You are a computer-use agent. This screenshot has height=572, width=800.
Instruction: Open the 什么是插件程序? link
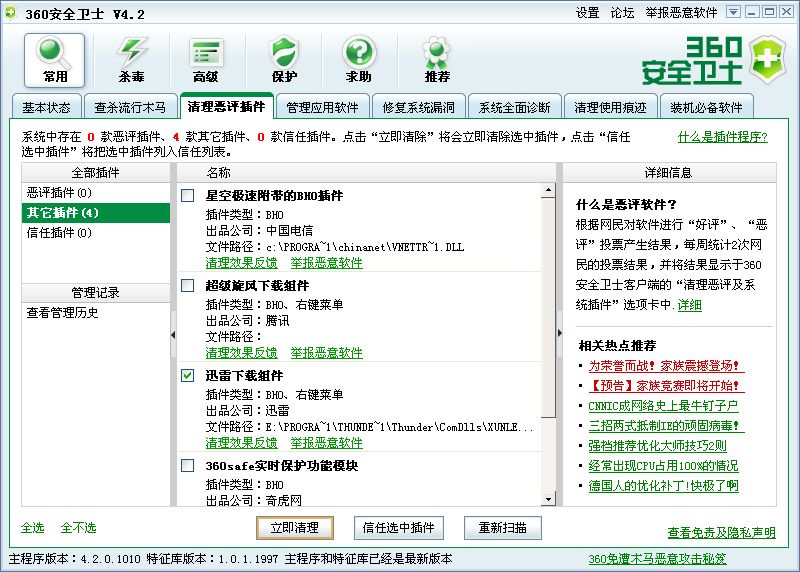(722, 137)
